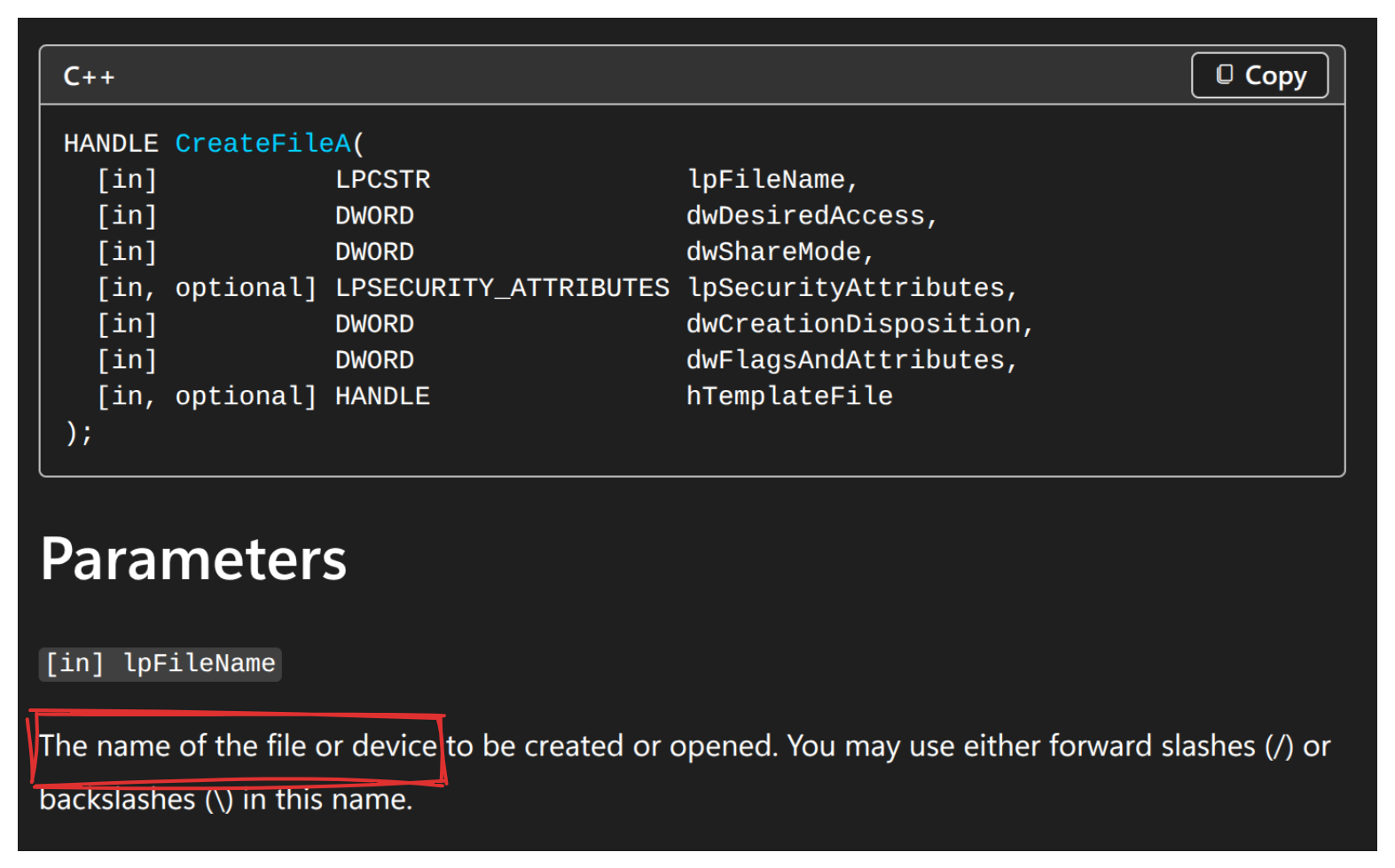Click the hTemplateFile parameter in the code
This screenshot has width=1395, height=868.
pos(790,396)
